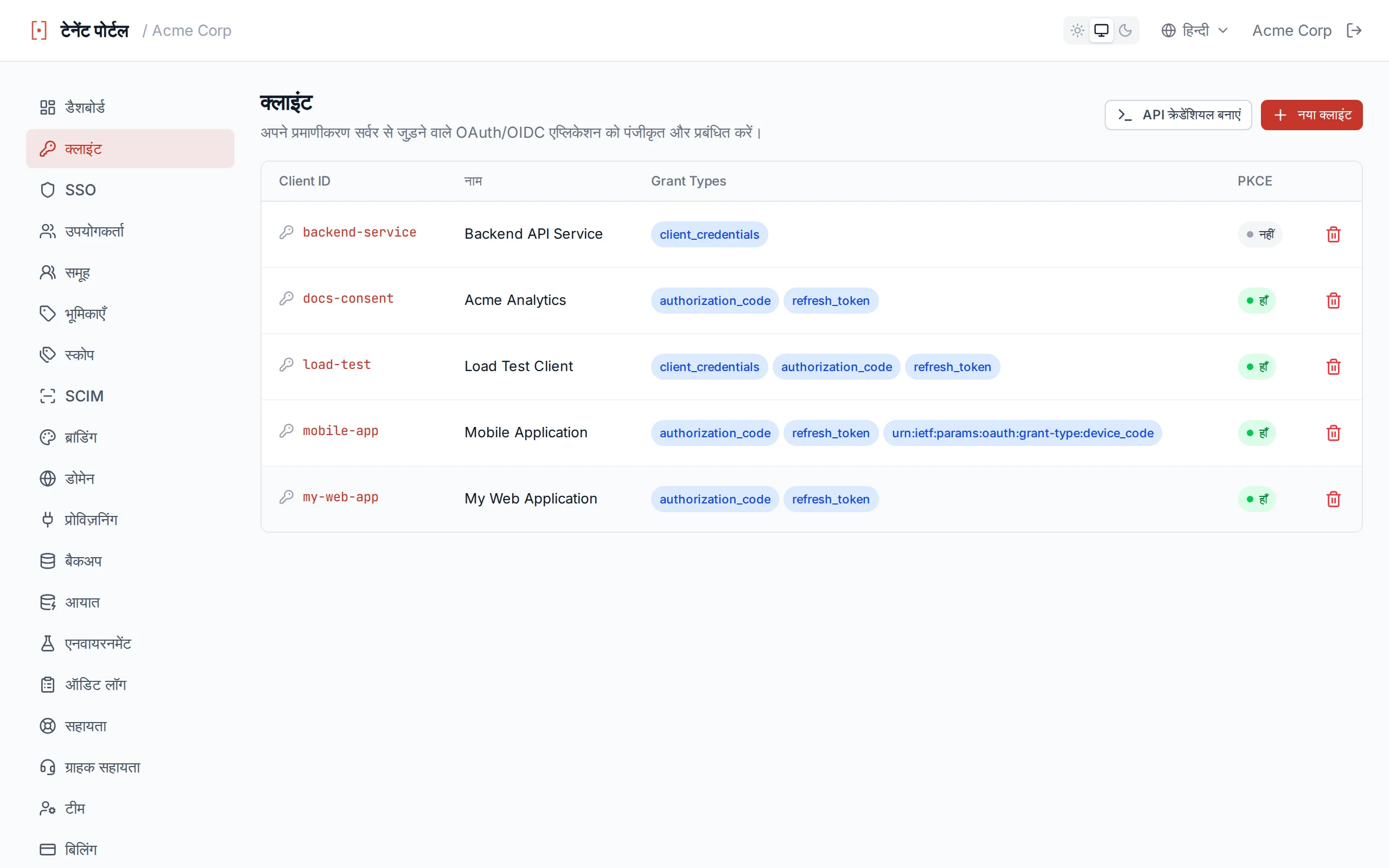The height and width of the screenshot is (868, 1389).
Task: Click the logout icon next to Acme Corp
Action: (x=1354, y=30)
